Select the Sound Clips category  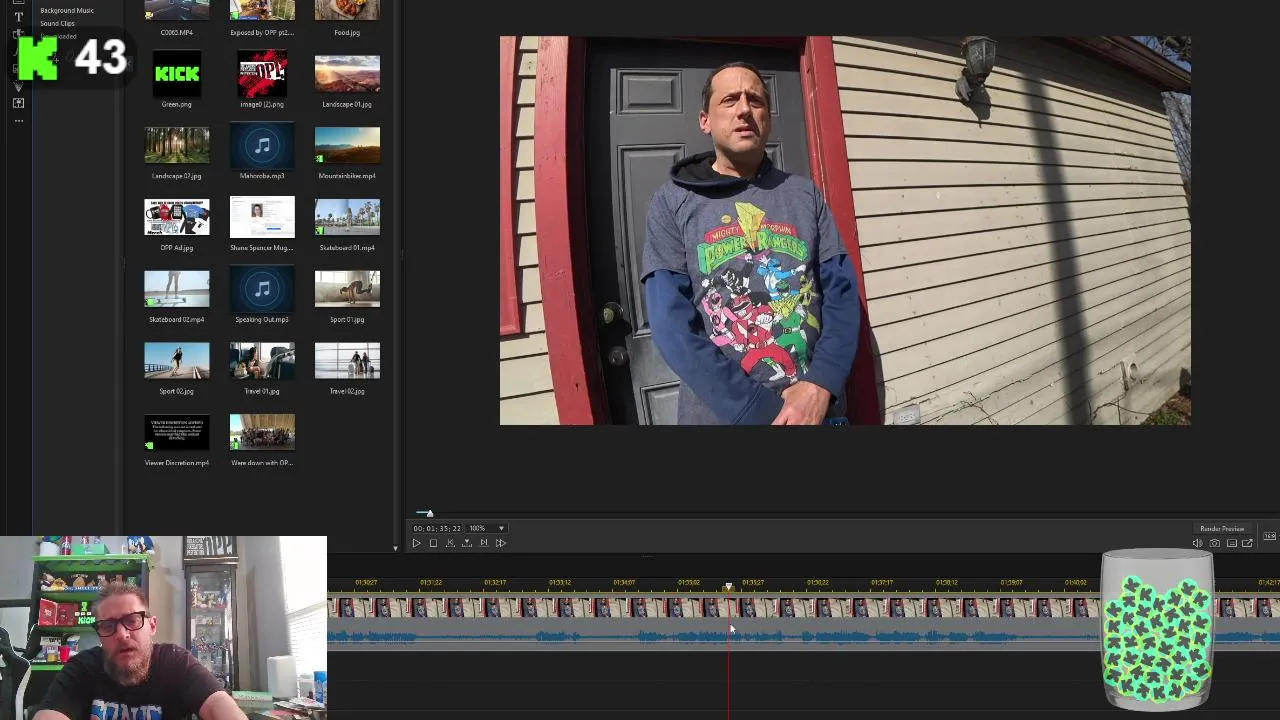point(57,23)
